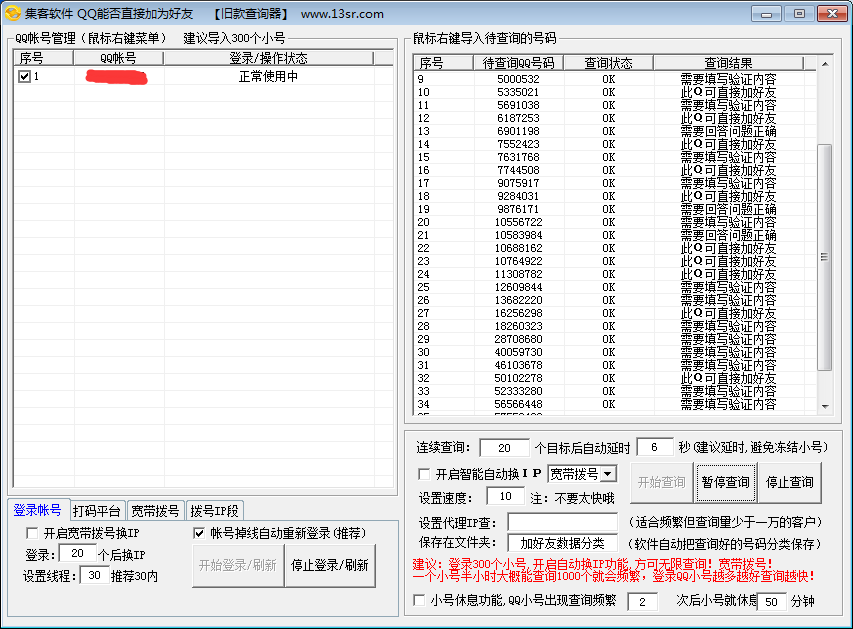853x629 pixels.
Task: Select result row with QQ 12609844
Action: (615, 287)
